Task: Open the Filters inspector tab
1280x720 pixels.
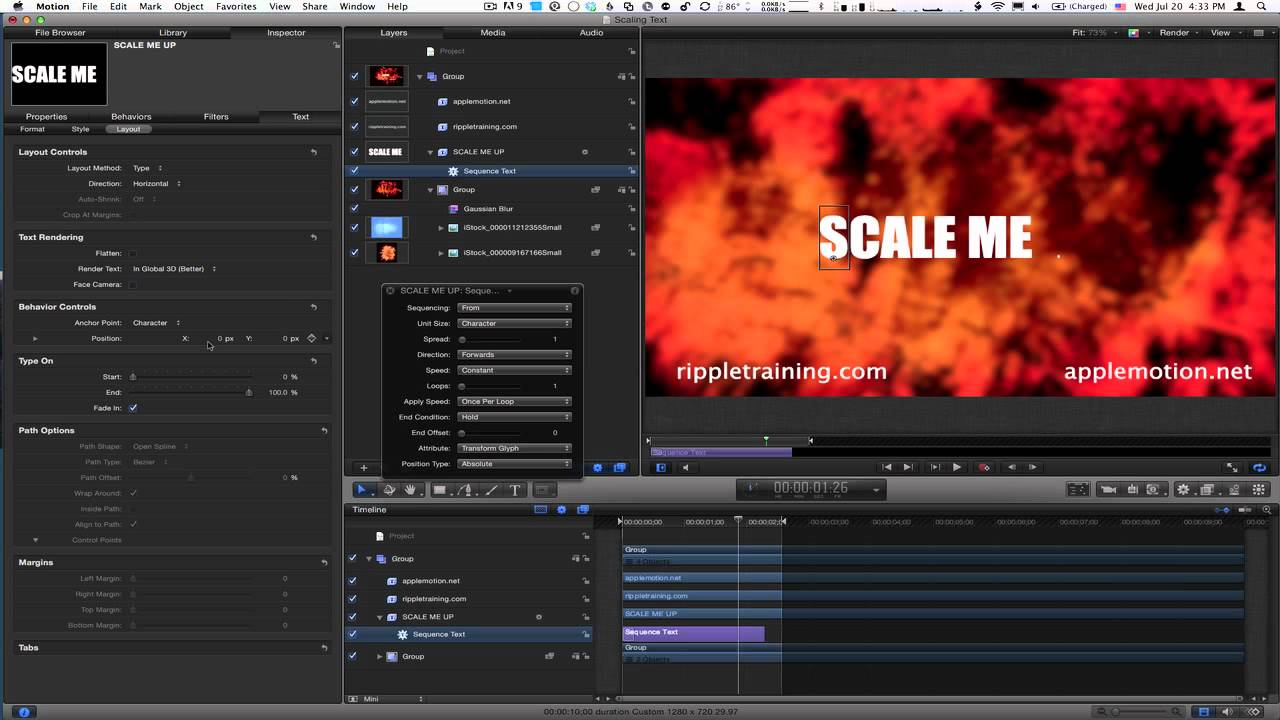Action: click(216, 117)
